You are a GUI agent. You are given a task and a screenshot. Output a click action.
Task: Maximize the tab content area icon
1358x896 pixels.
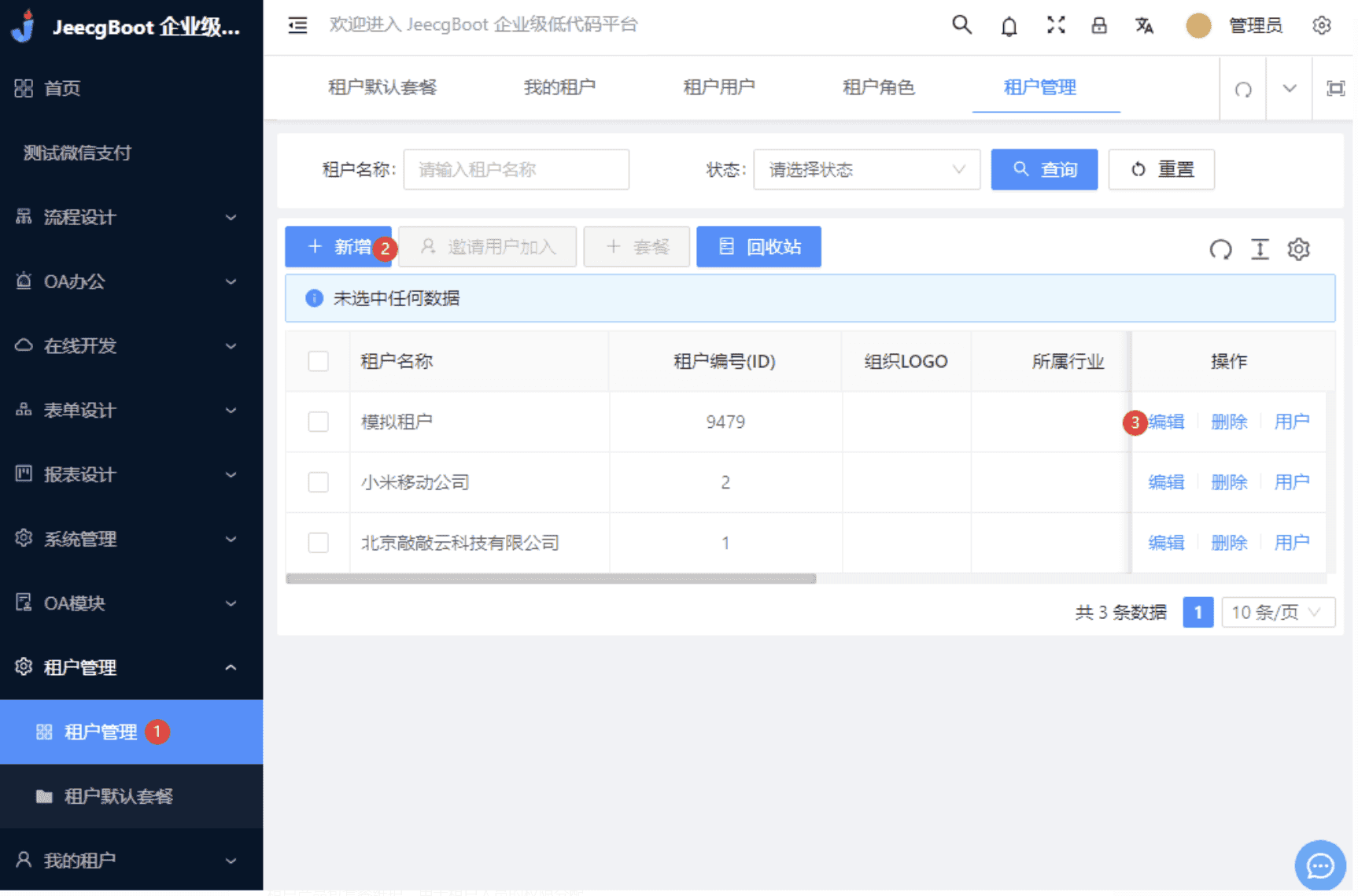(x=1335, y=88)
